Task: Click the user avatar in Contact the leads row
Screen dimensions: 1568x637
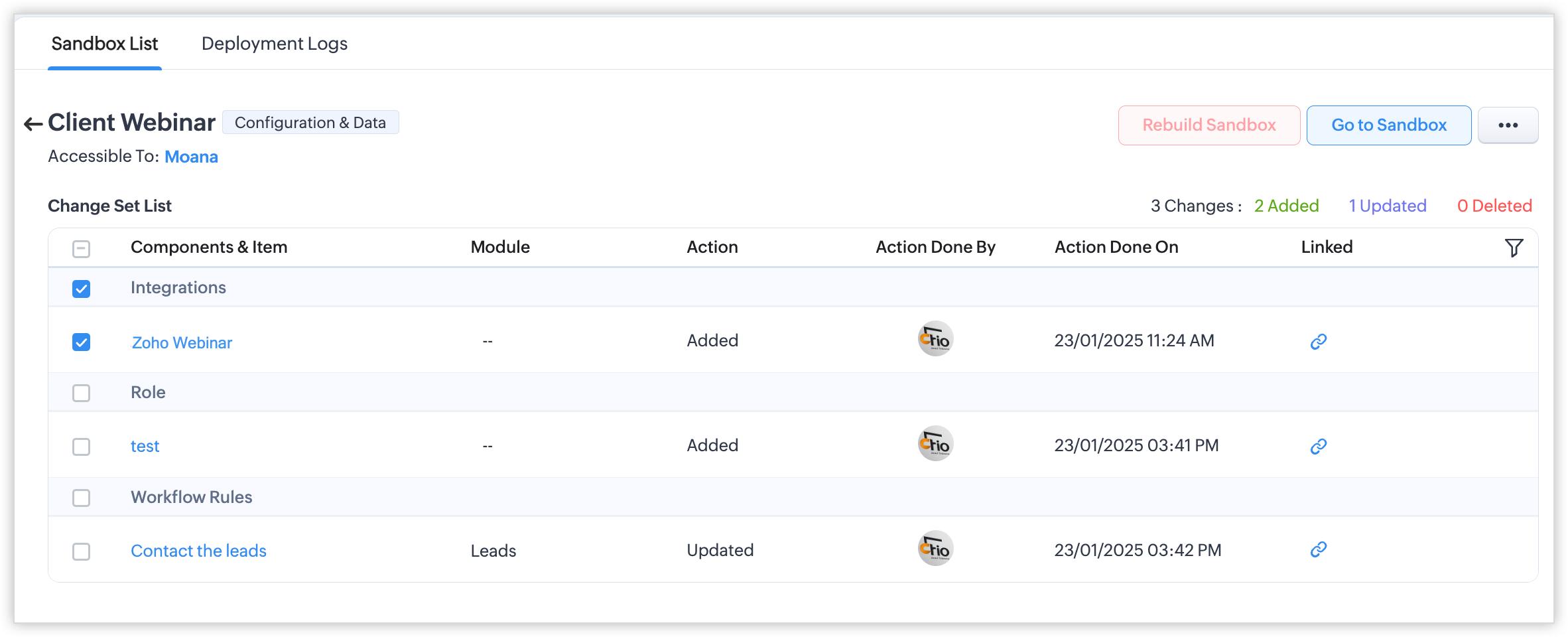Action: click(x=935, y=549)
